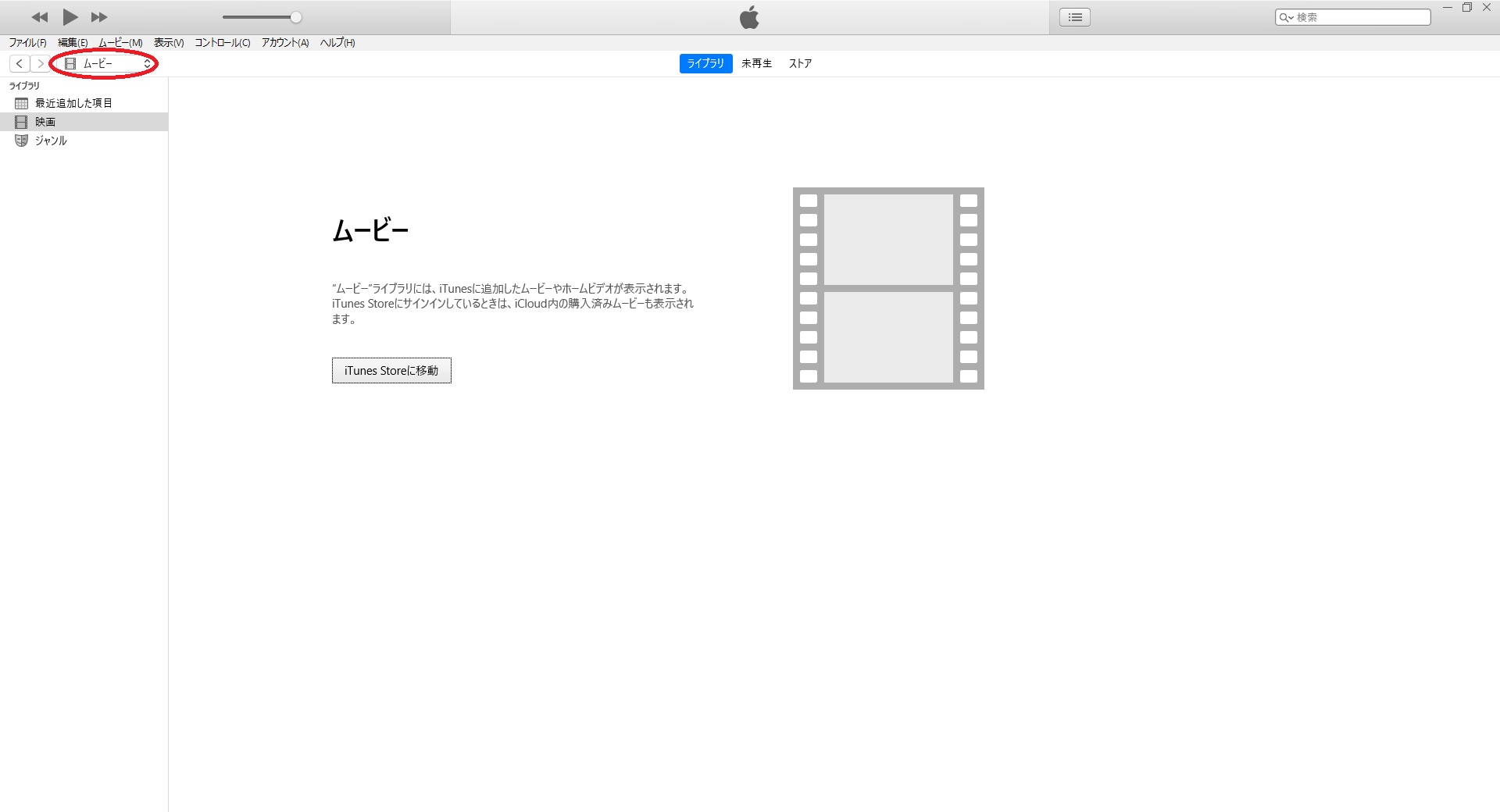Open the アカウント(A) menu
This screenshot has height=812, width=1500.
click(285, 43)
